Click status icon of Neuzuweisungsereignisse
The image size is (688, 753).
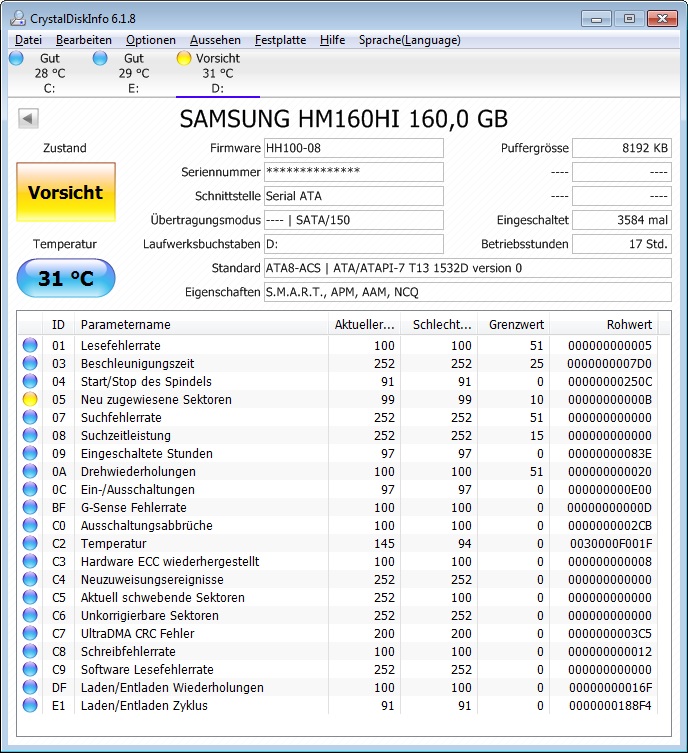pyautogui.click(x=30, y=580)
